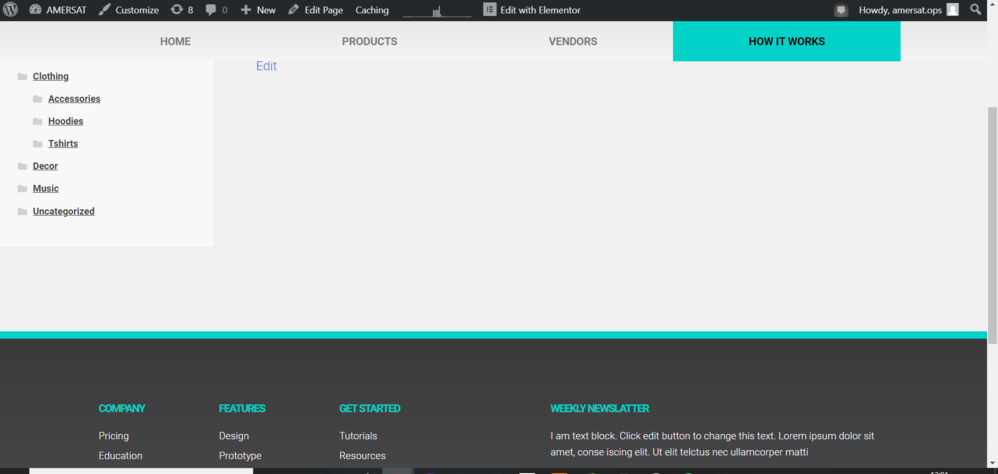Image resolution: width=998 pixels, height=474 pixels.
Task: Switch to the PRODUCTS nav tab
Action: pyautogui.click(x=369, y=41)
